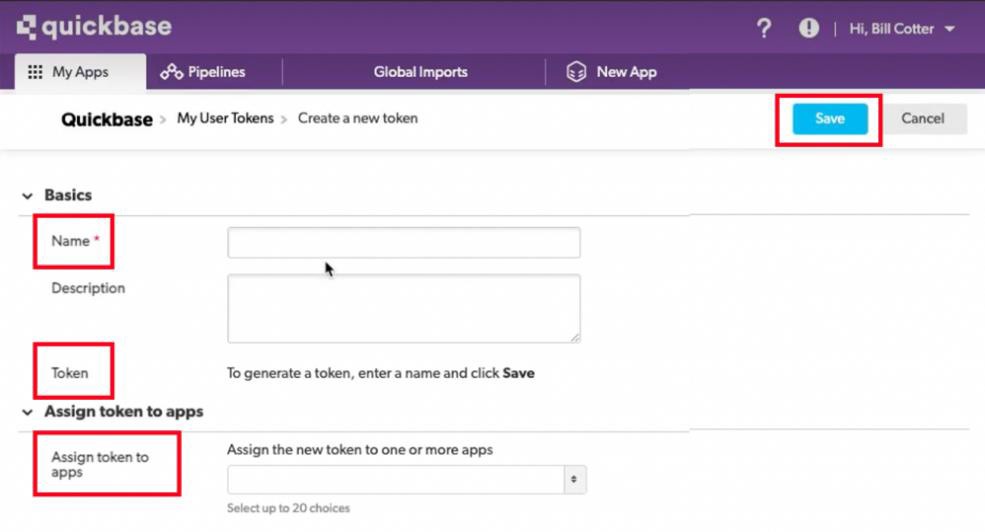Focus the Name text field
This screenshot has width=985, height=532.
point(403,242)
